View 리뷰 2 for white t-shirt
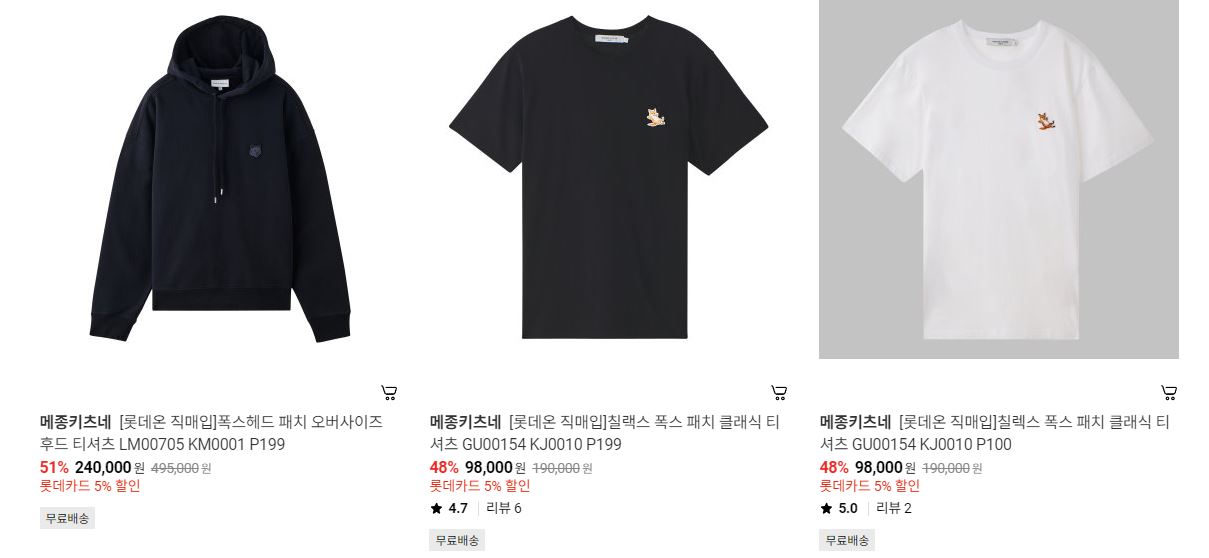Image resolution: width=1209 pixels, height=558 pixels. click(894, 508)
